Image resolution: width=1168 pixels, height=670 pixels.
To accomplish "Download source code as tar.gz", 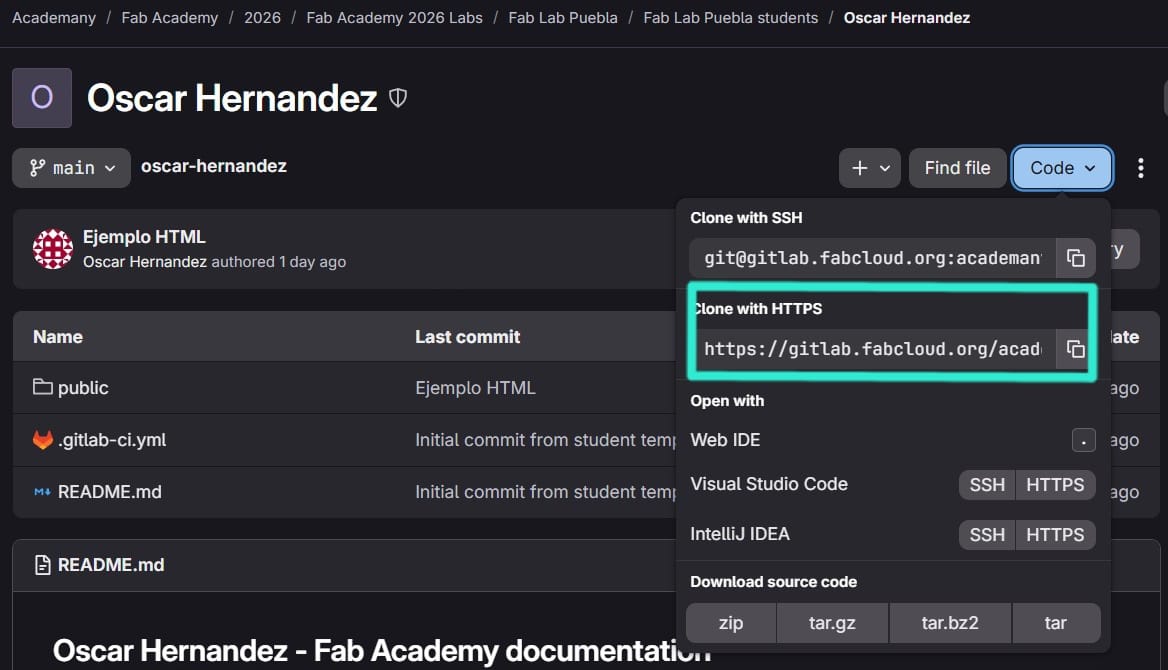I will pyautogui.click(x=832, y=623).
